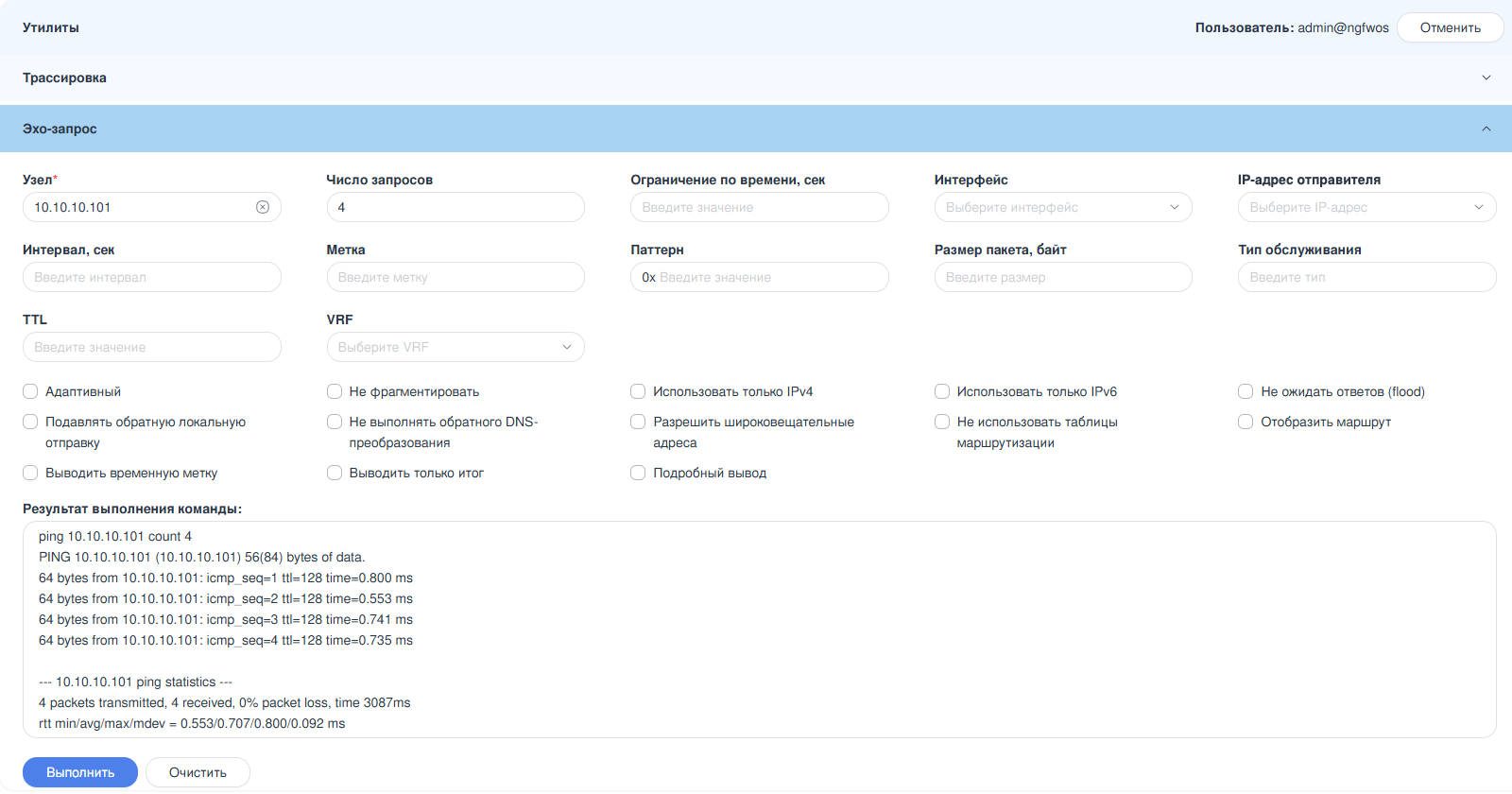The height and width of the screenshot is (794, 1512).
Task: Check Разрешить широковещательные адреса
Action: point(638,422)
